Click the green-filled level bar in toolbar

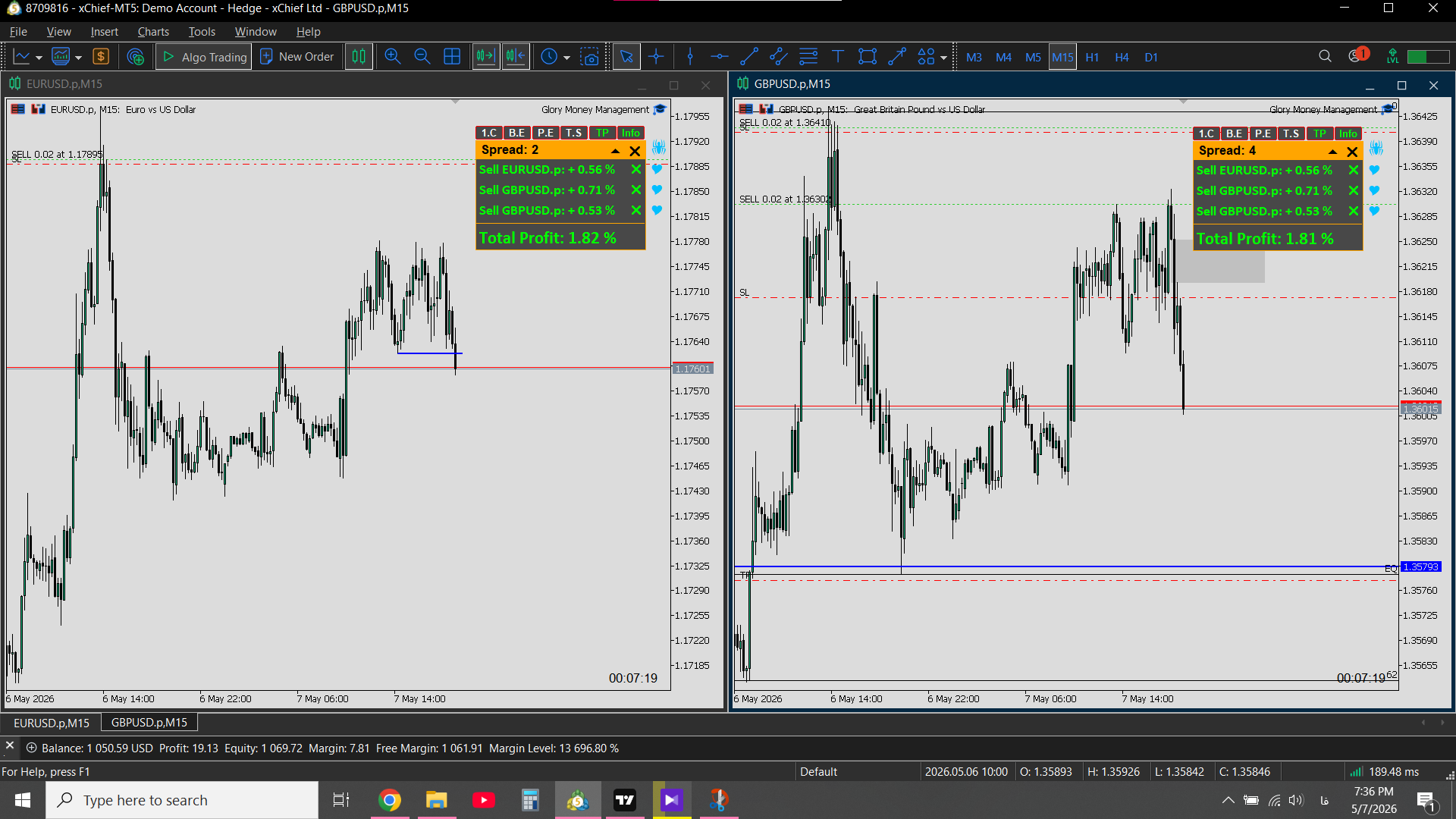click(x=1427, y=57)
